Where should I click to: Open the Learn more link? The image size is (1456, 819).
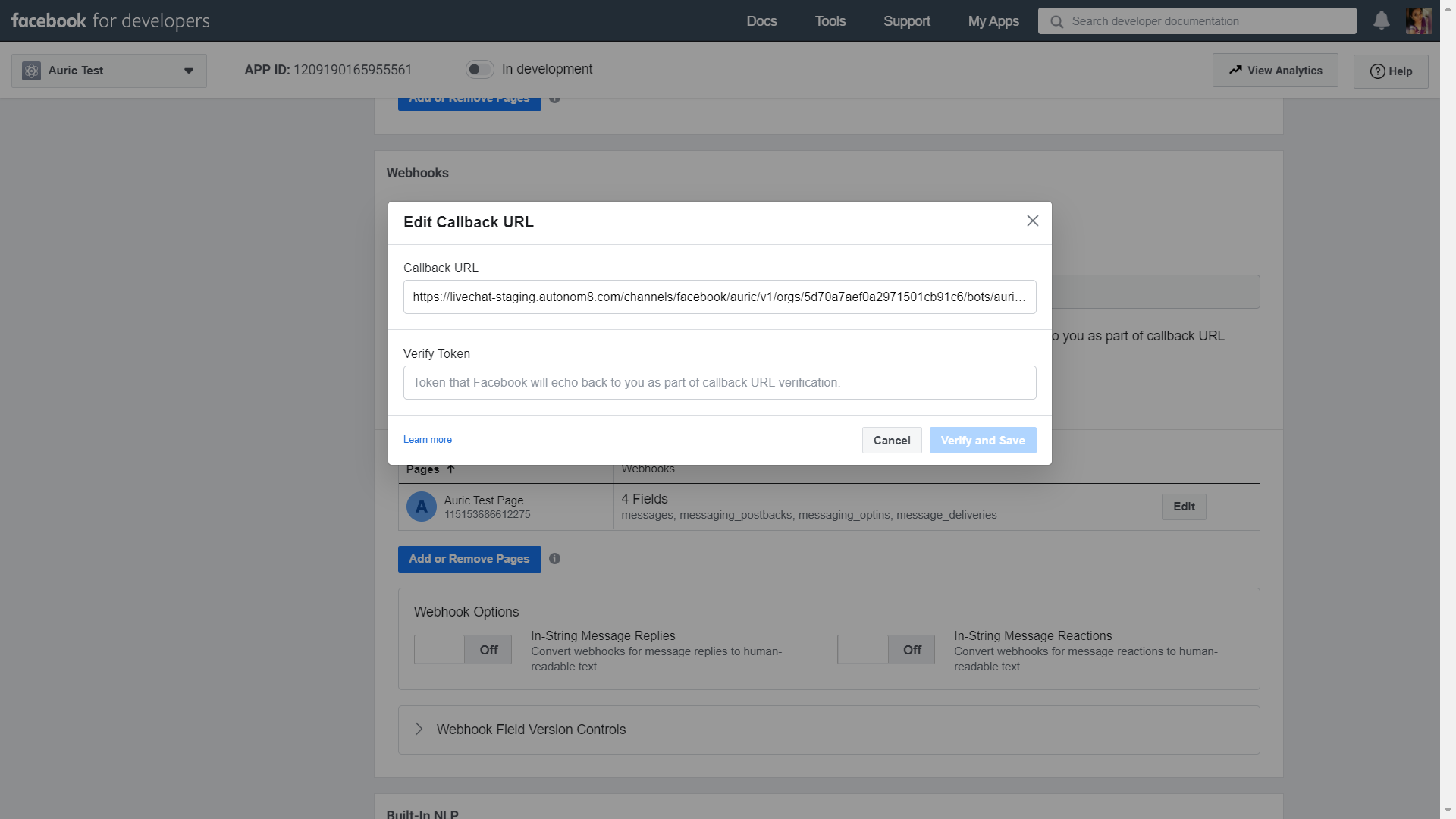pos(428,440)
